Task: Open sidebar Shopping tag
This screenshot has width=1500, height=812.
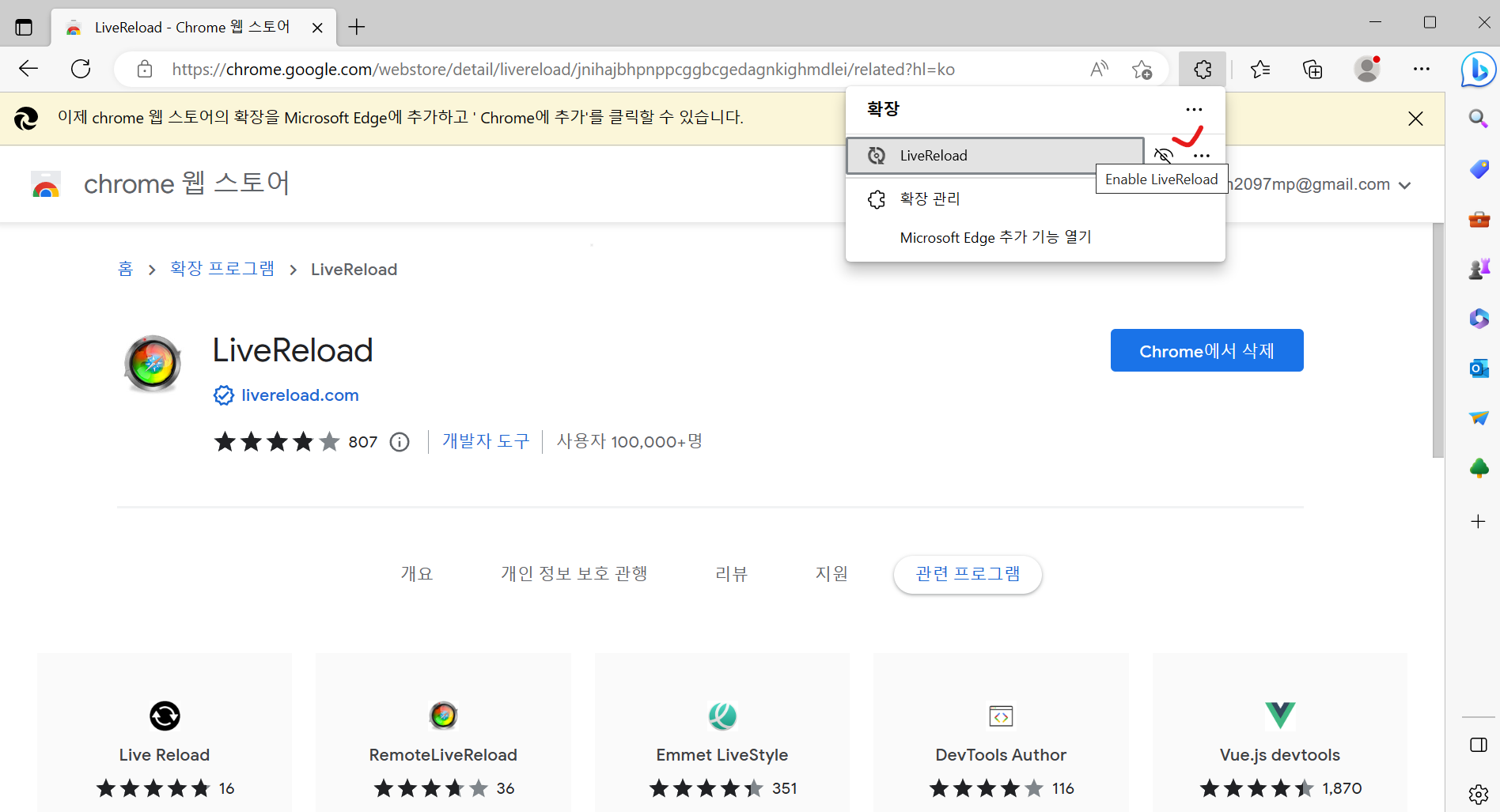Action: [x=1479, y=168]
